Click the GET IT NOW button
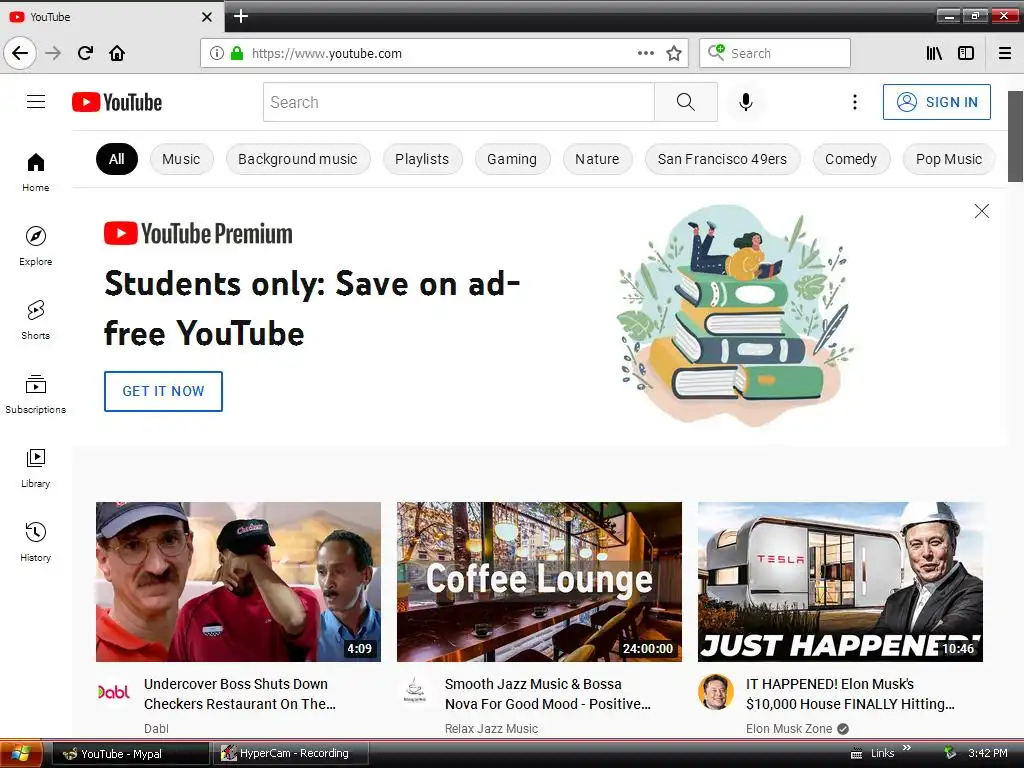 tap(163, 391)
